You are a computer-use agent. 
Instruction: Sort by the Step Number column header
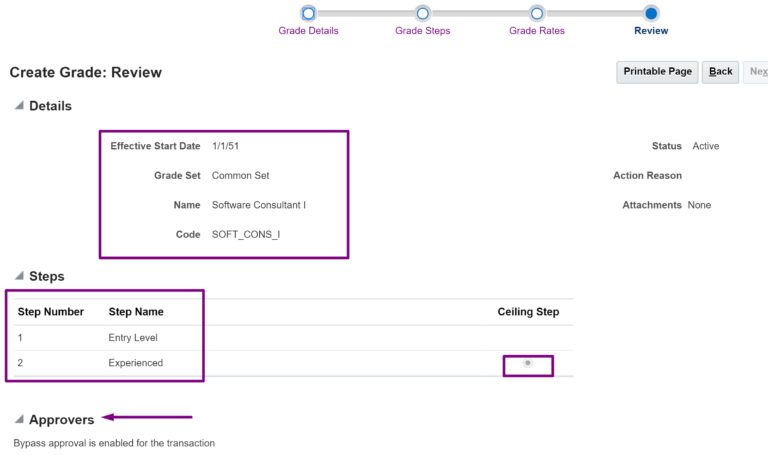pyautogui.click(x=51, y=312)
